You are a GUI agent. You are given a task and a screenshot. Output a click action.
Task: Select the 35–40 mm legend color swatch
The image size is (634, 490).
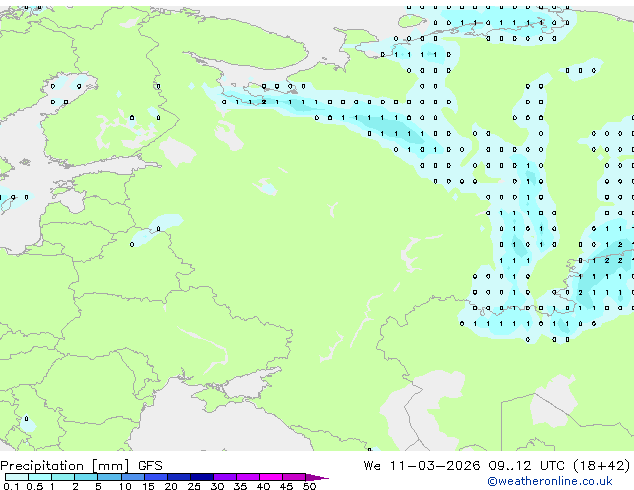point(248,477)
